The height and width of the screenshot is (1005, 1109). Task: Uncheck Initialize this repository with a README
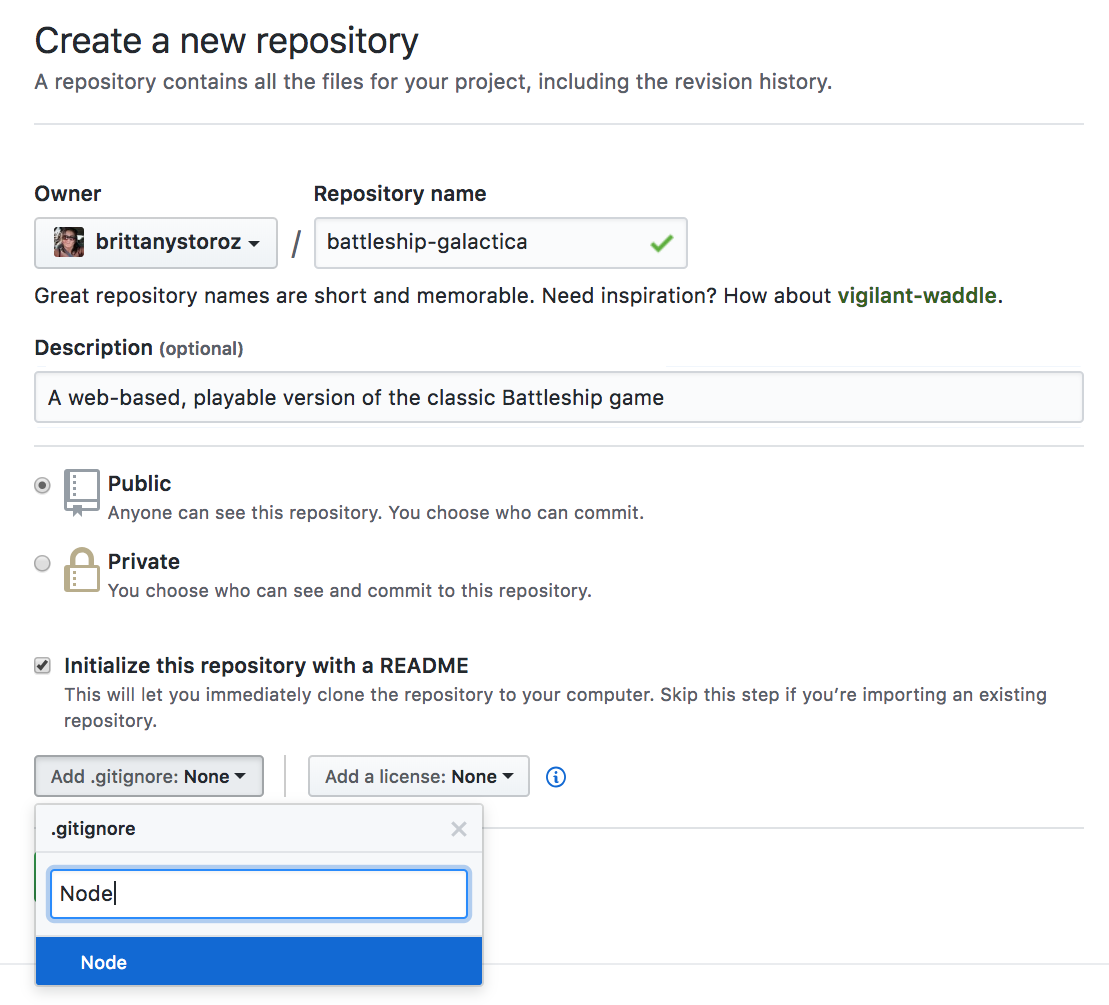42,666
